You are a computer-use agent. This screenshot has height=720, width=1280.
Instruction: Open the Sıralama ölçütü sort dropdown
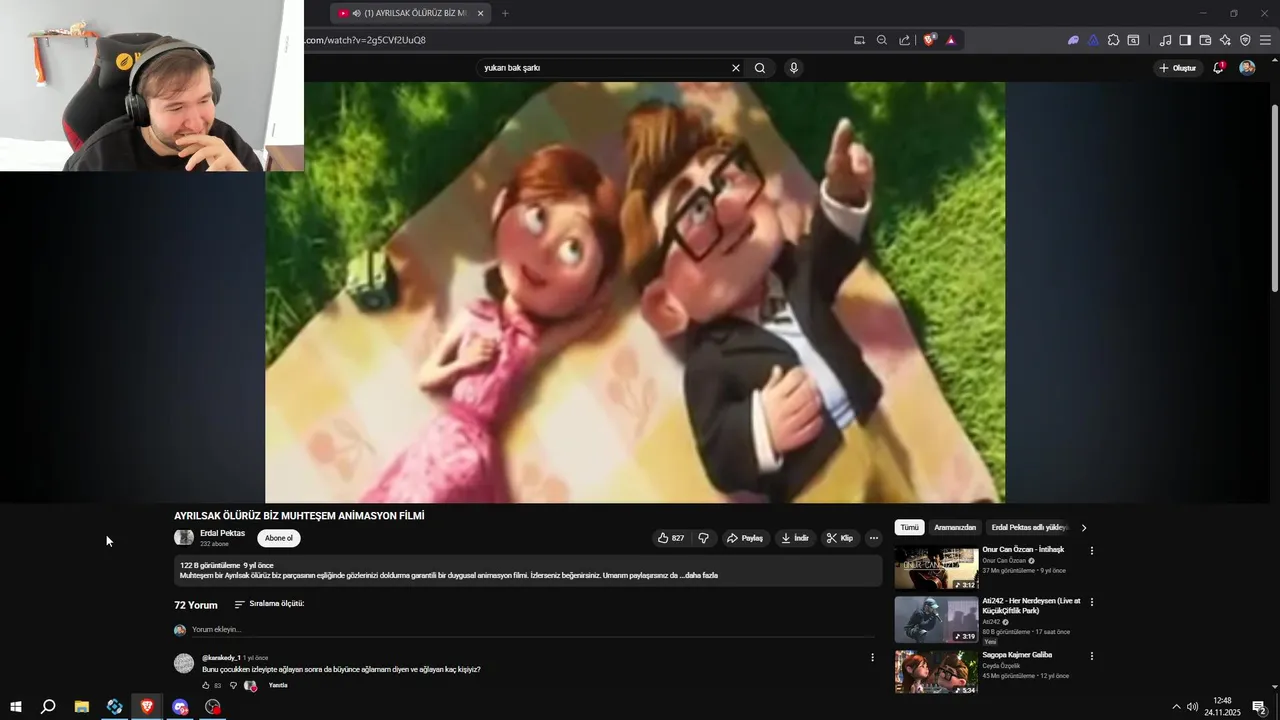pyautogui.click(x=269, y=604)
